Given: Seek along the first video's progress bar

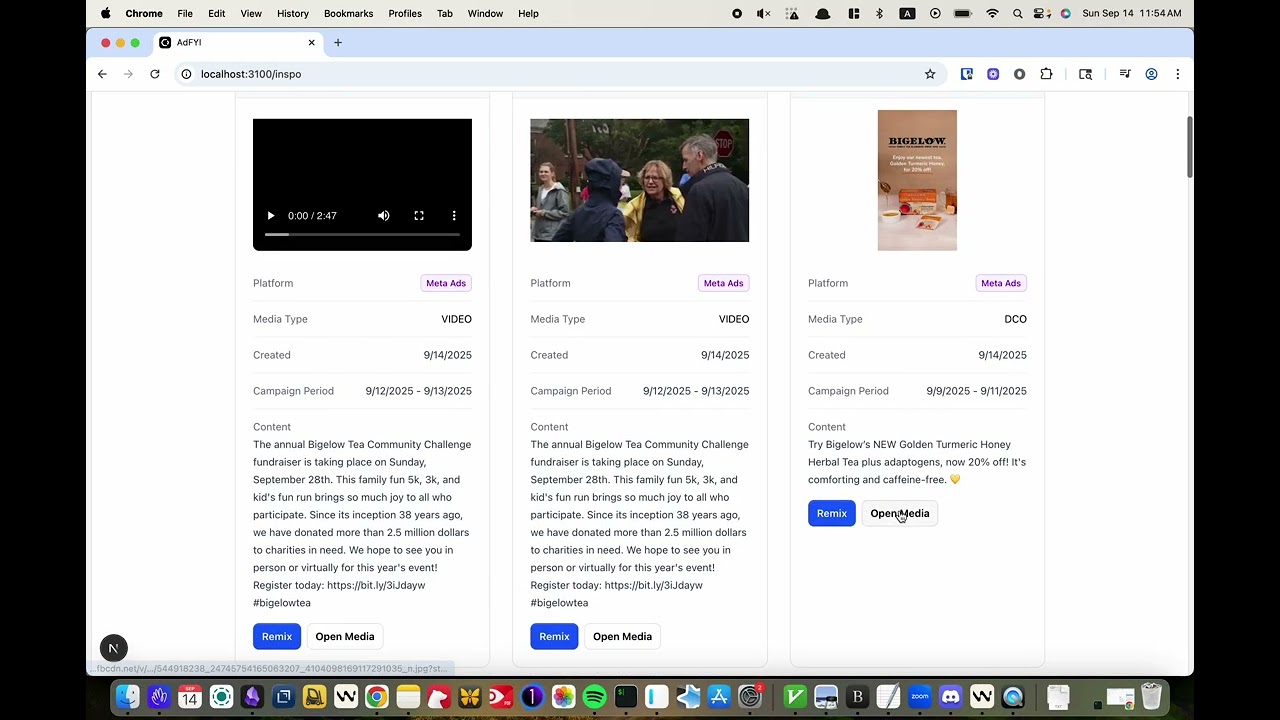Looking at the screenshot, I should tap(362, 234).
